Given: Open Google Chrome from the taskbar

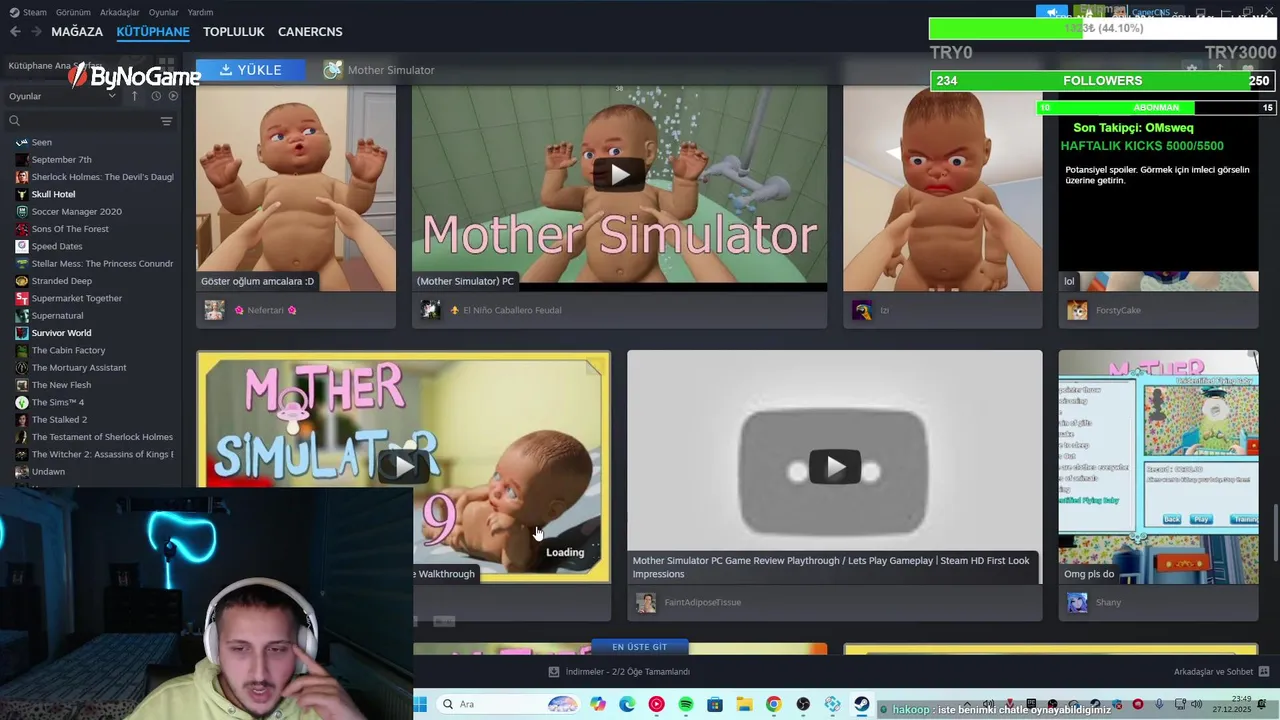Looking at the screenshot, I should pyautogui.click(x=774, y=704).
